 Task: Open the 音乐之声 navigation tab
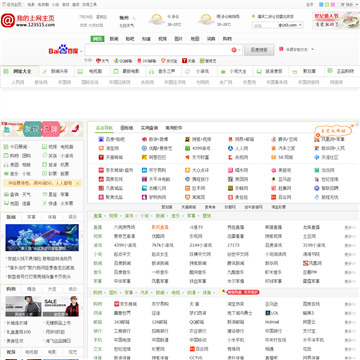[163, 71]
